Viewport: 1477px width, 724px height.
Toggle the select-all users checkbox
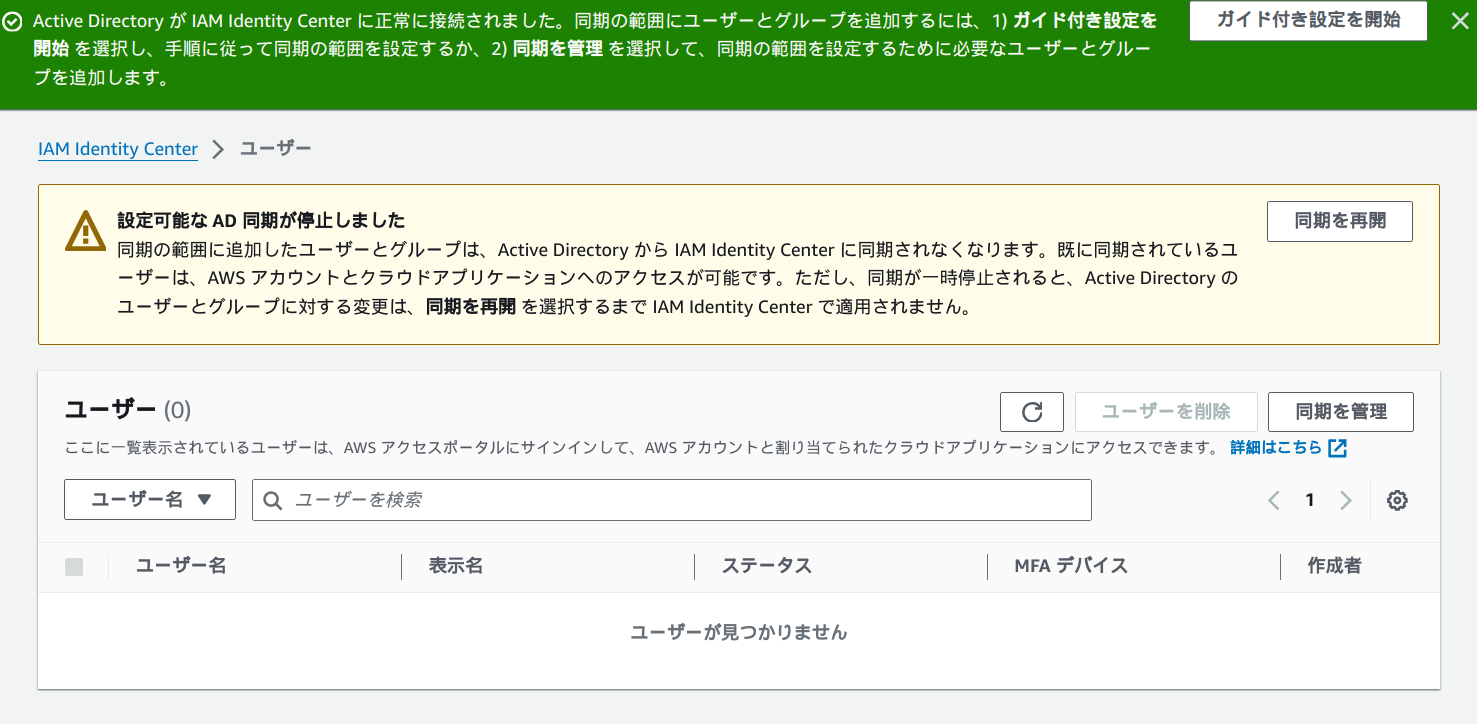tap(74, 567)
